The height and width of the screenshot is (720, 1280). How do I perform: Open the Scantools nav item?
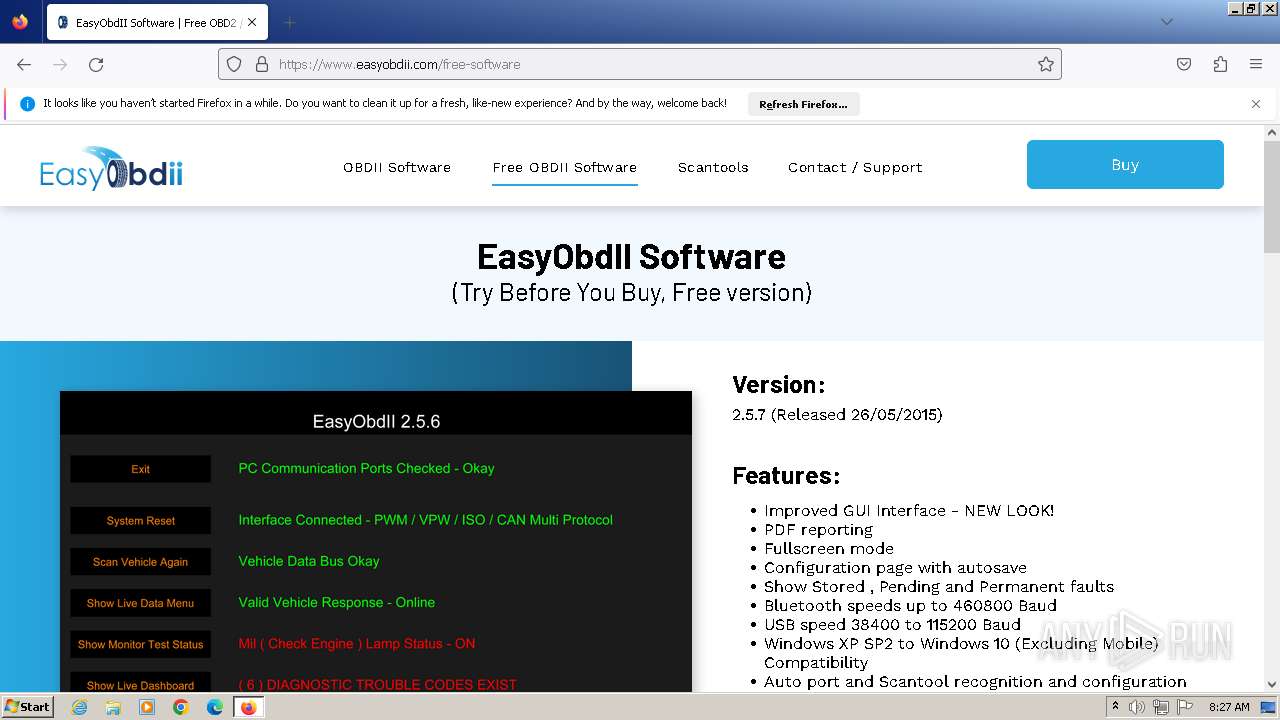(713, 167)
